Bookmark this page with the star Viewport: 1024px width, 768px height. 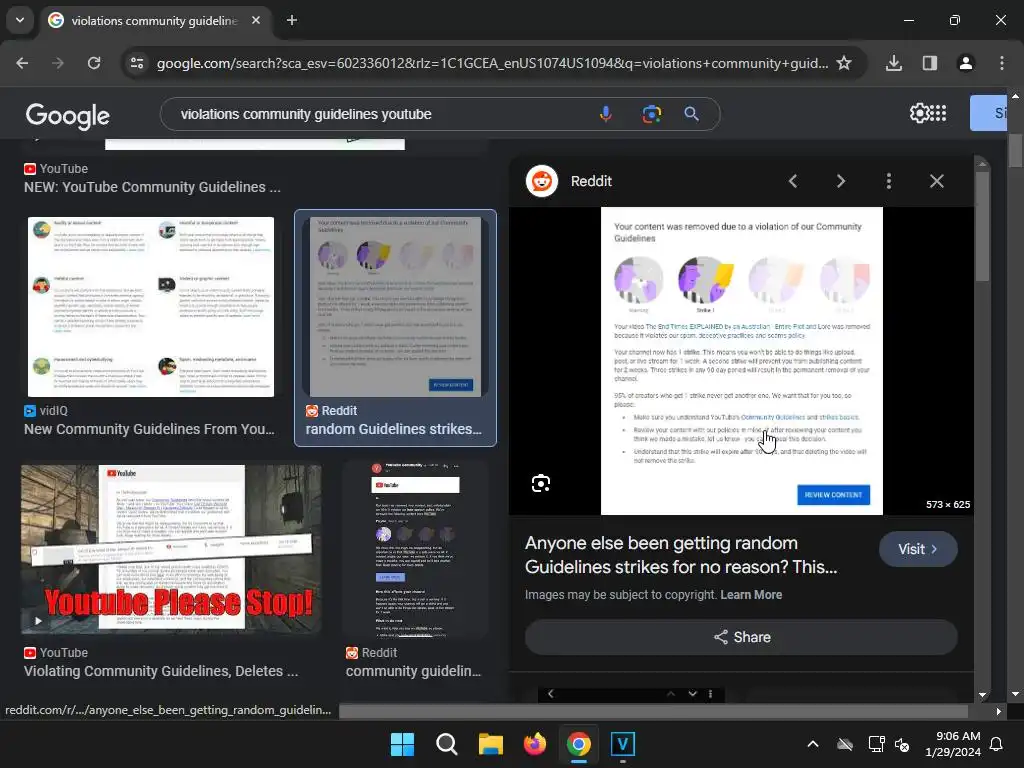[844, 63]
